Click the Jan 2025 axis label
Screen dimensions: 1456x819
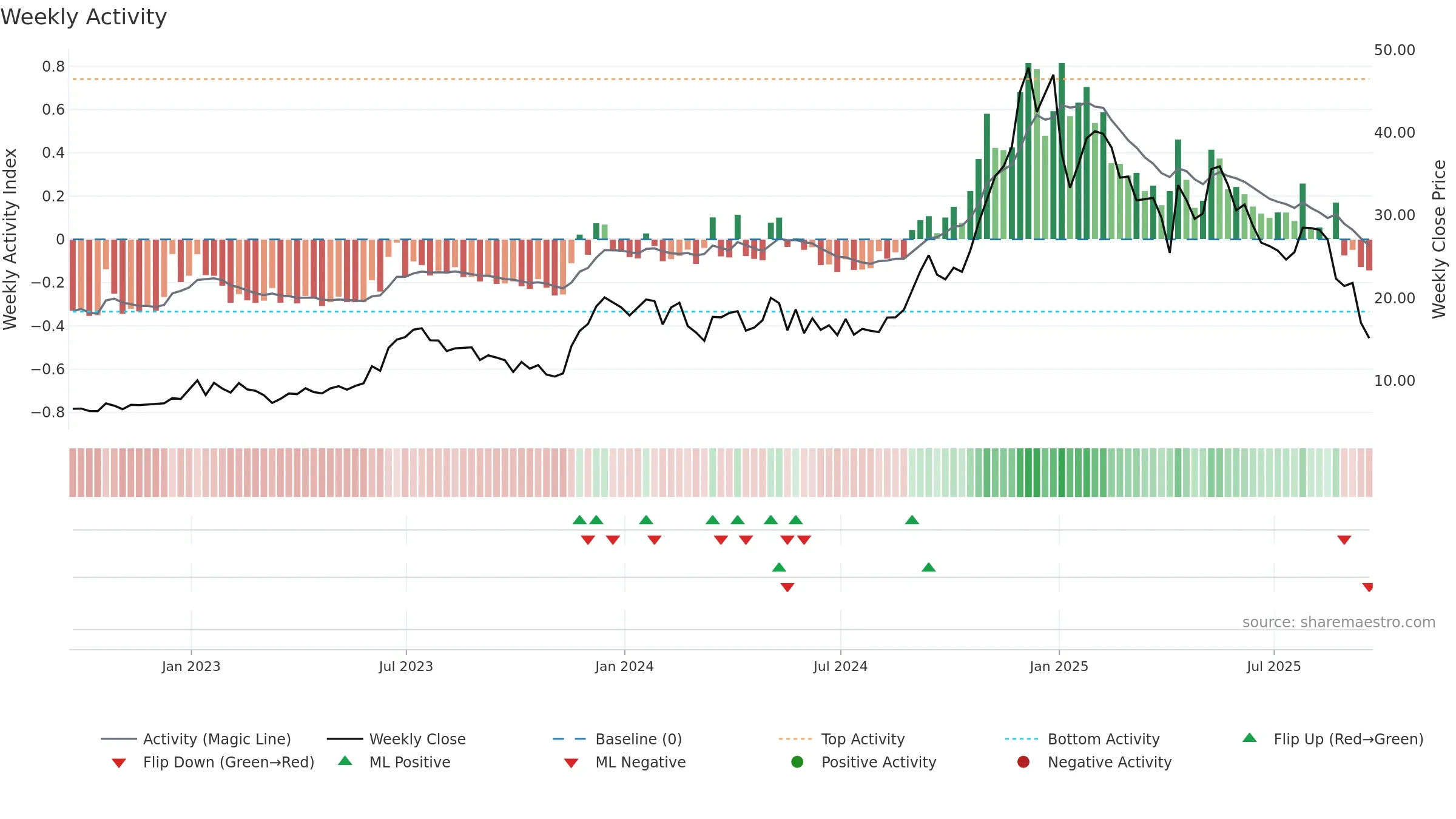pos(1059,667)
